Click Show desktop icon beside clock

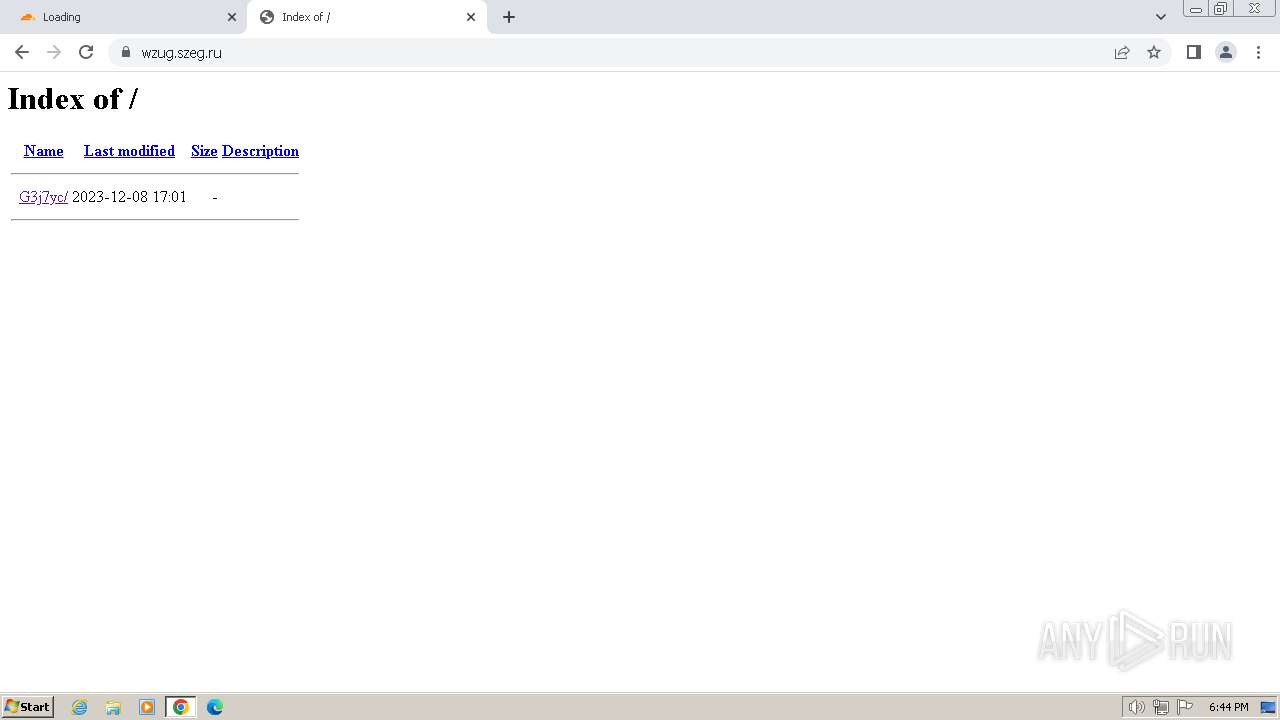tap(1268, 707)
